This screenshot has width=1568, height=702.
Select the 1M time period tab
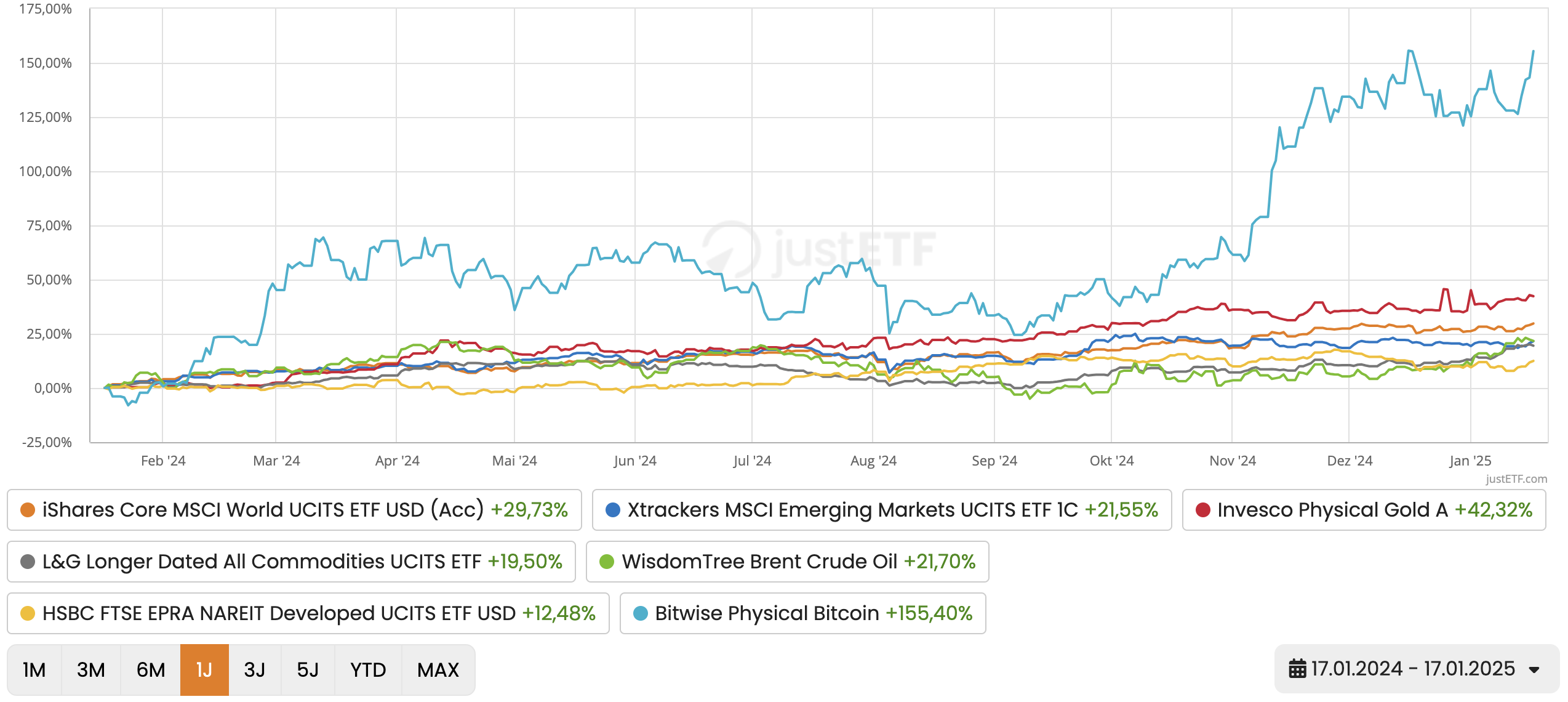click(34, 670)
